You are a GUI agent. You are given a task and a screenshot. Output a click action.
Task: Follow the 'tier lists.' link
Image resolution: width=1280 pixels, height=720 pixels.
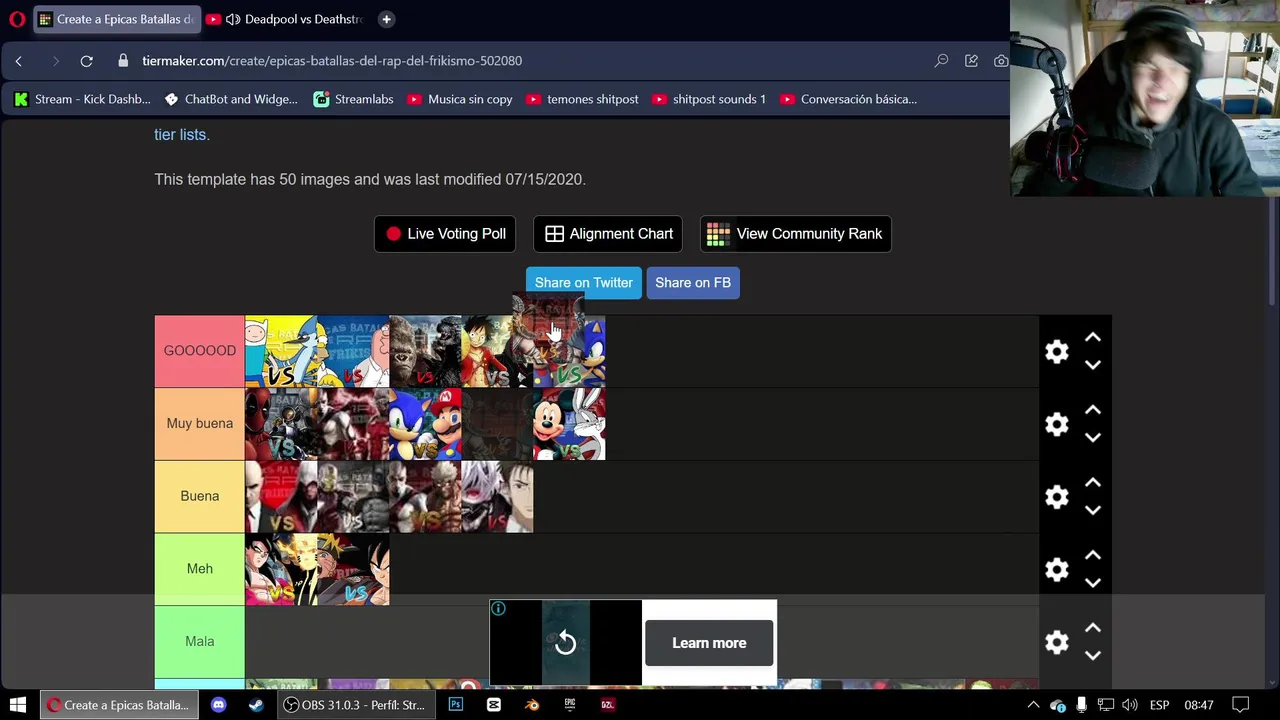pyautogui.click(x=181, y=135)
